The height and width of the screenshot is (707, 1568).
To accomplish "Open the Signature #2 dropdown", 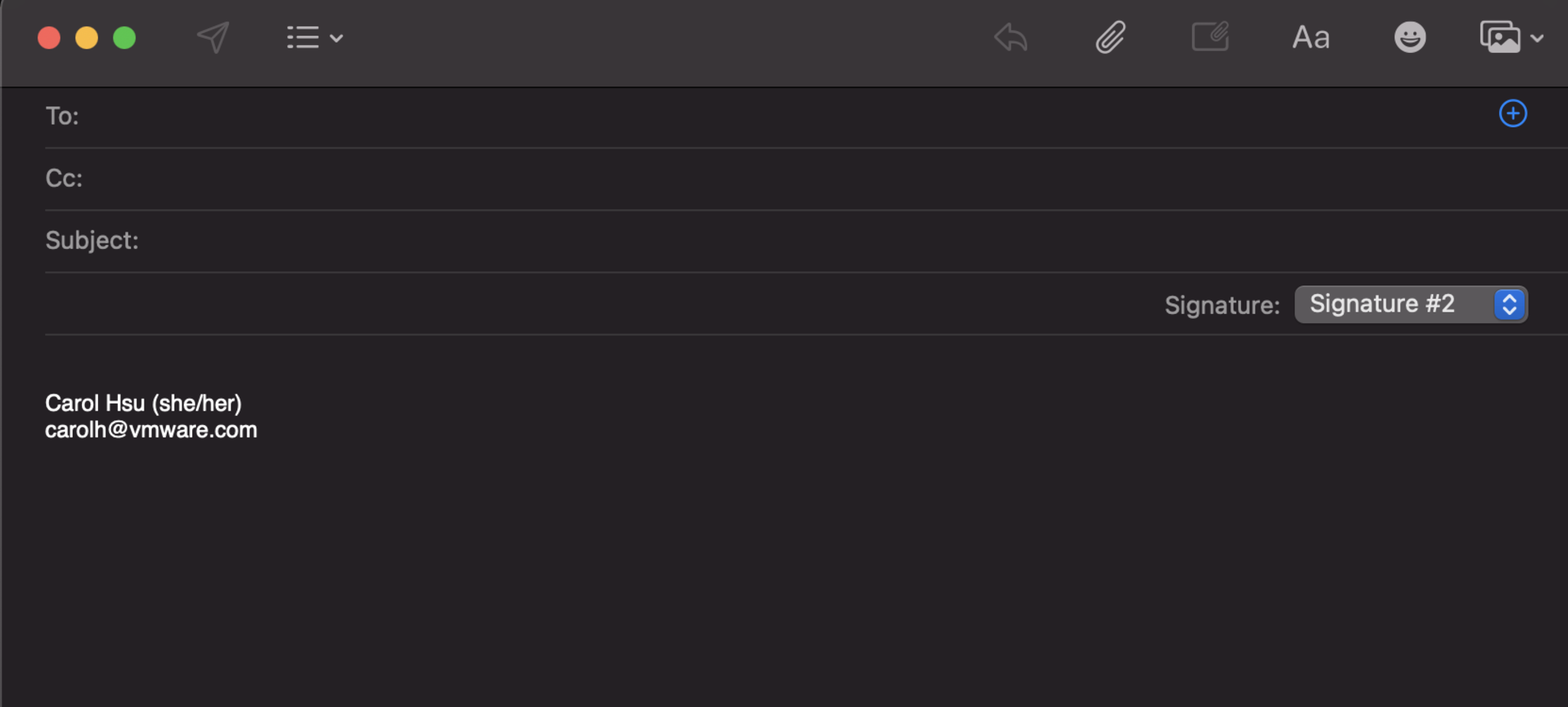I will (x=1410, y=305).
